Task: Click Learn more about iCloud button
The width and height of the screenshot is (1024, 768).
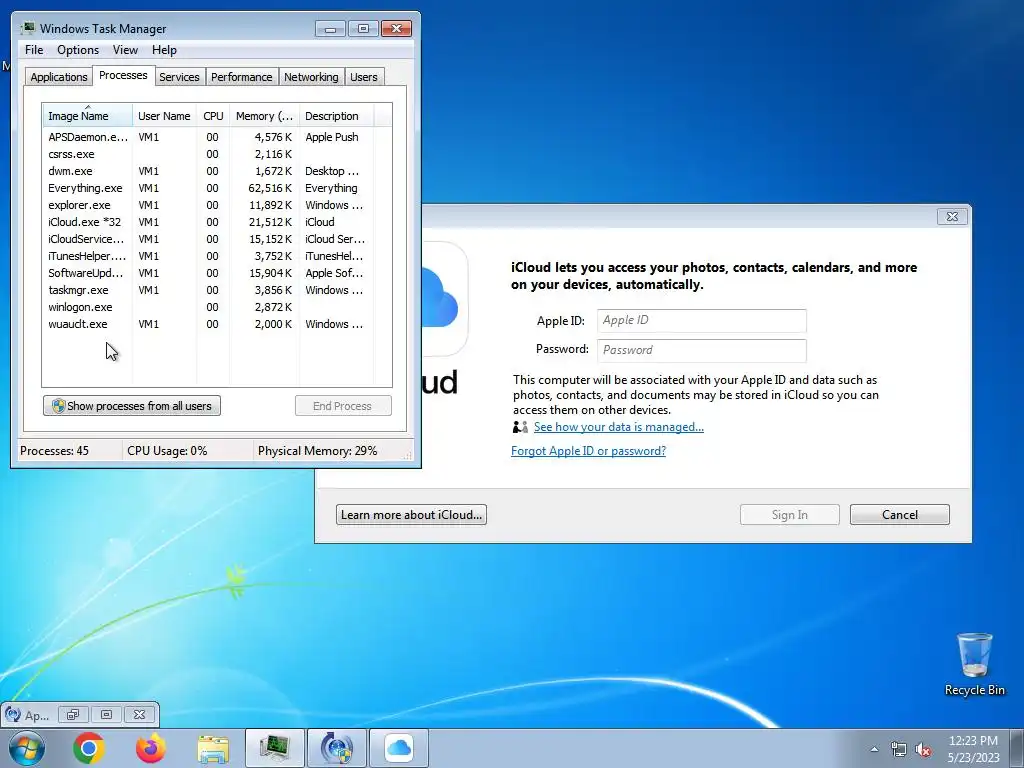Action: tap(411, 515)
